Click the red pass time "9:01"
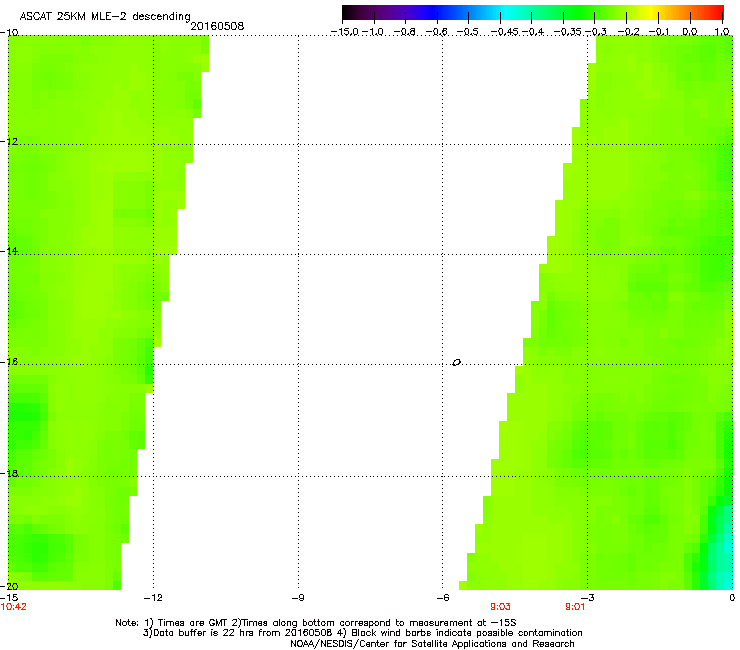The height and width of the screenshot is (650, 740). point(575,607)
